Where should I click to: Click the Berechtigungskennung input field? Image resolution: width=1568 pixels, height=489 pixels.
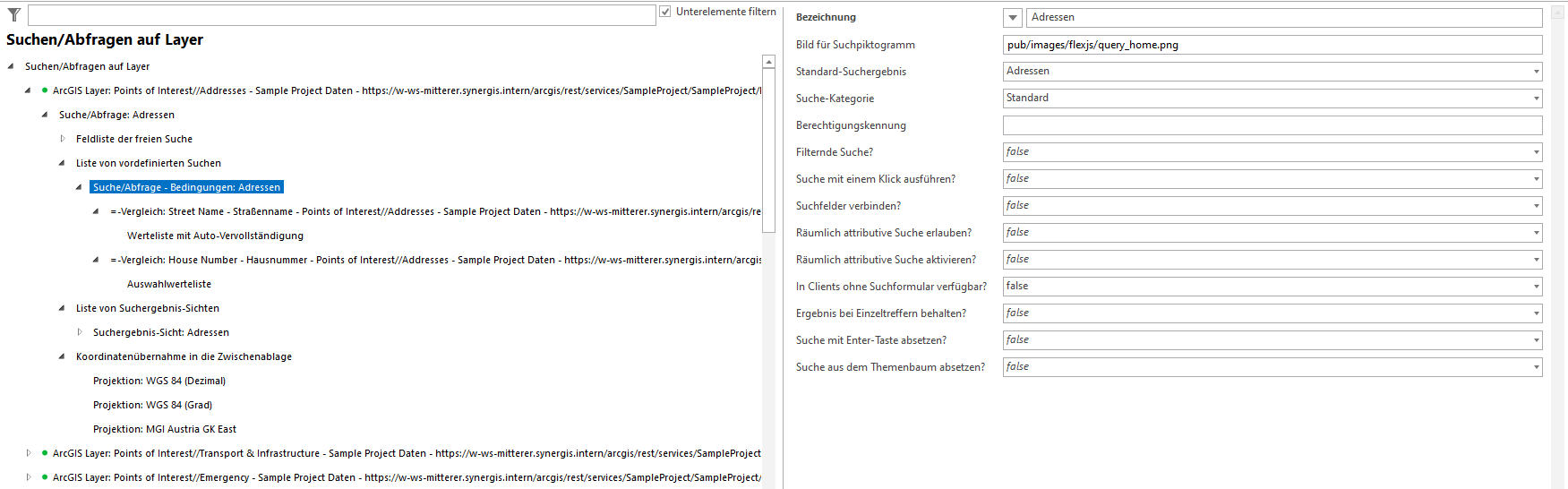[1272, 125]
